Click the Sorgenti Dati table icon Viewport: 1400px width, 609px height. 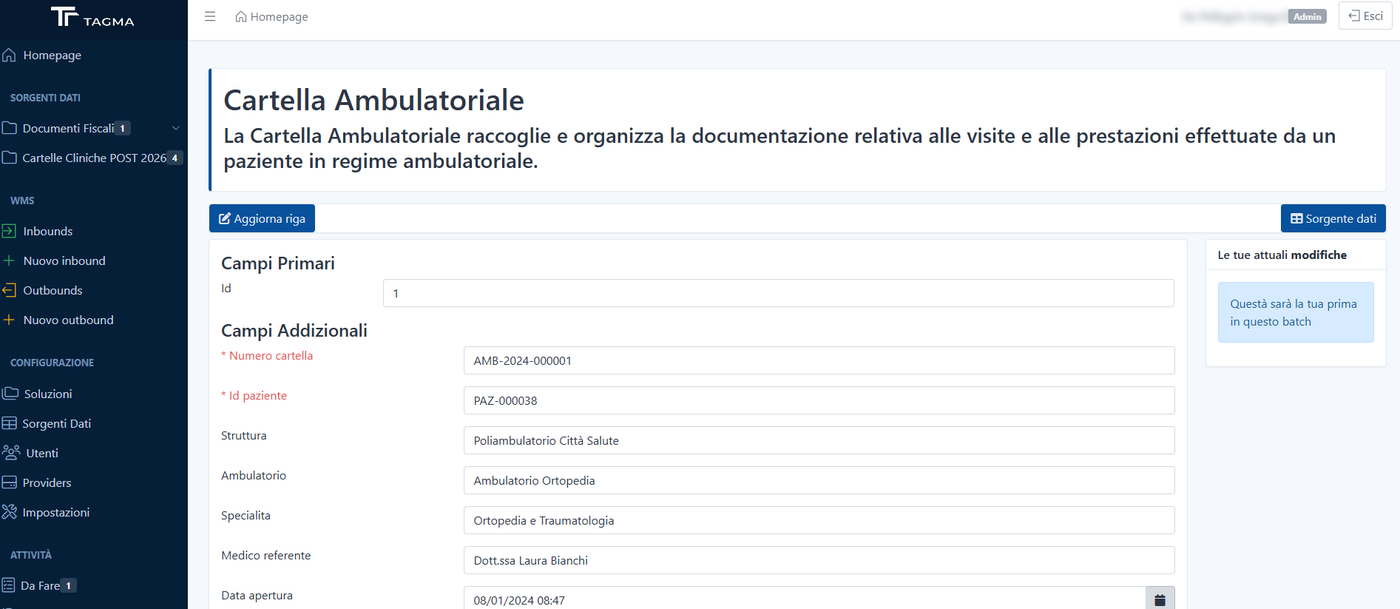coord(9,424)
